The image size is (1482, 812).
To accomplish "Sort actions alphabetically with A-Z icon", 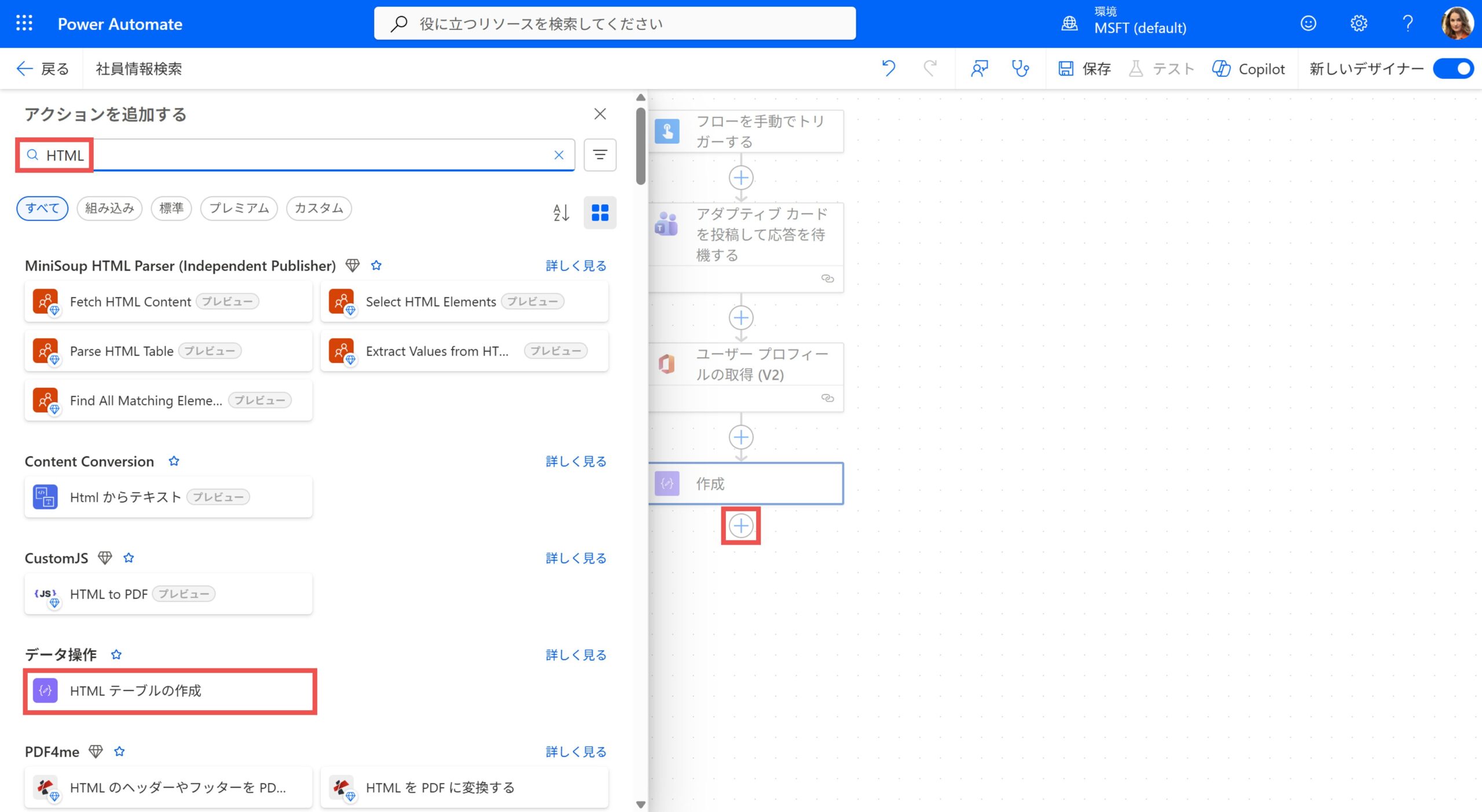I will pos(560,212).
